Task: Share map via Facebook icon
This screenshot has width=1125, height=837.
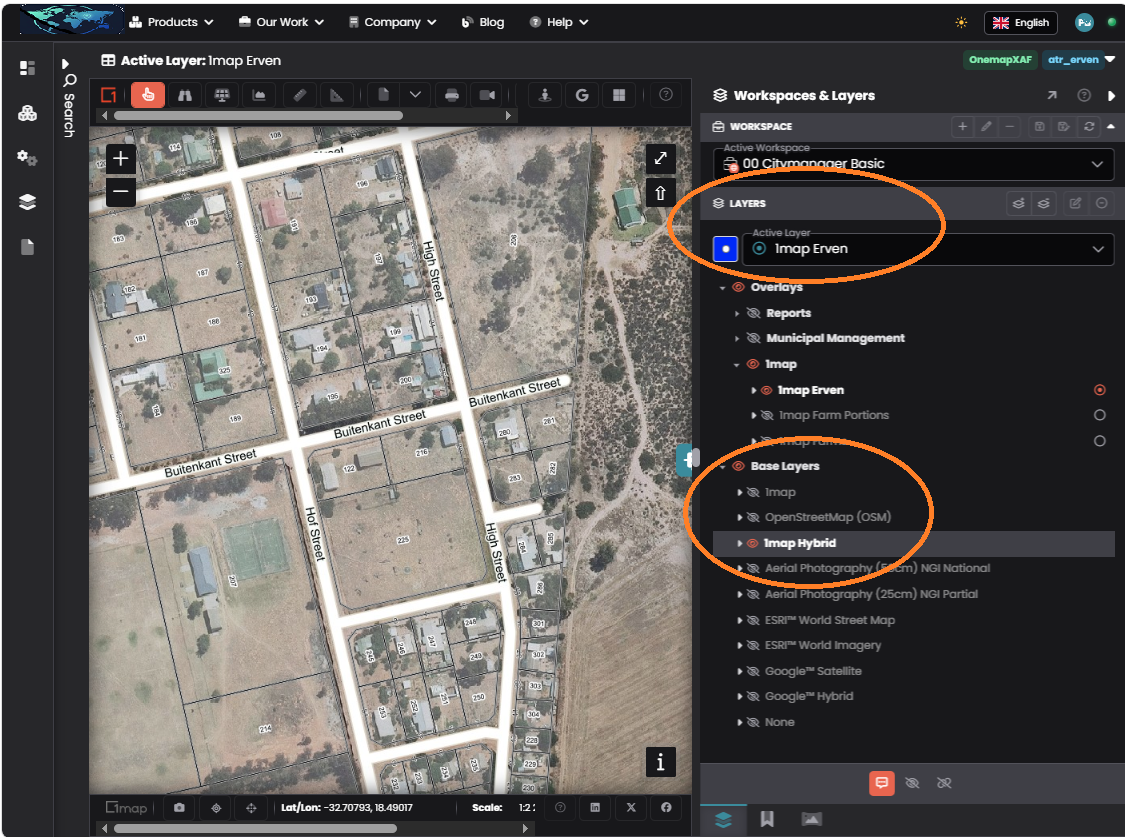Action: pyautogui.click(x=667, y=808)
